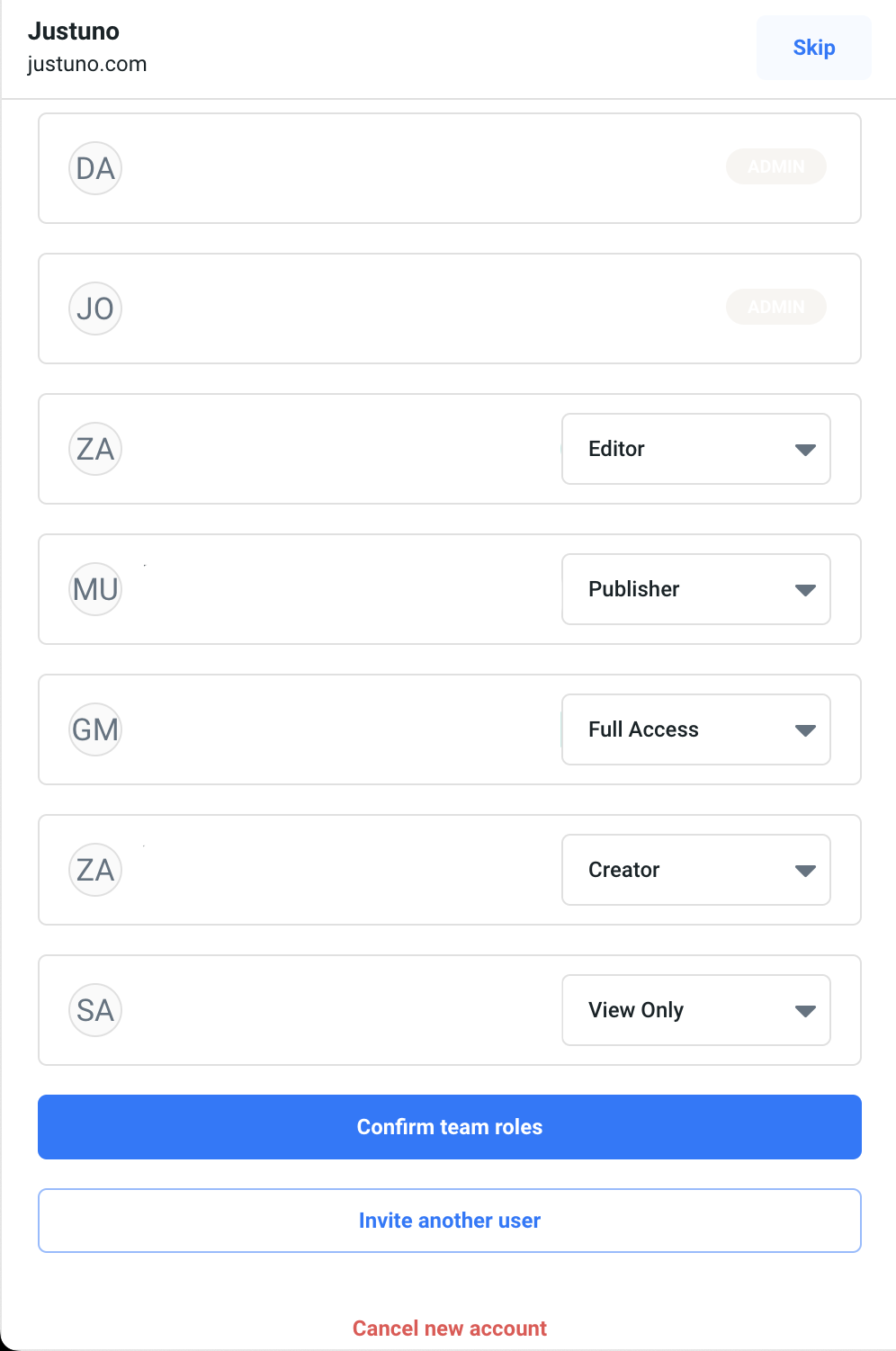Click the DA user avatar

tap(95, 168)
